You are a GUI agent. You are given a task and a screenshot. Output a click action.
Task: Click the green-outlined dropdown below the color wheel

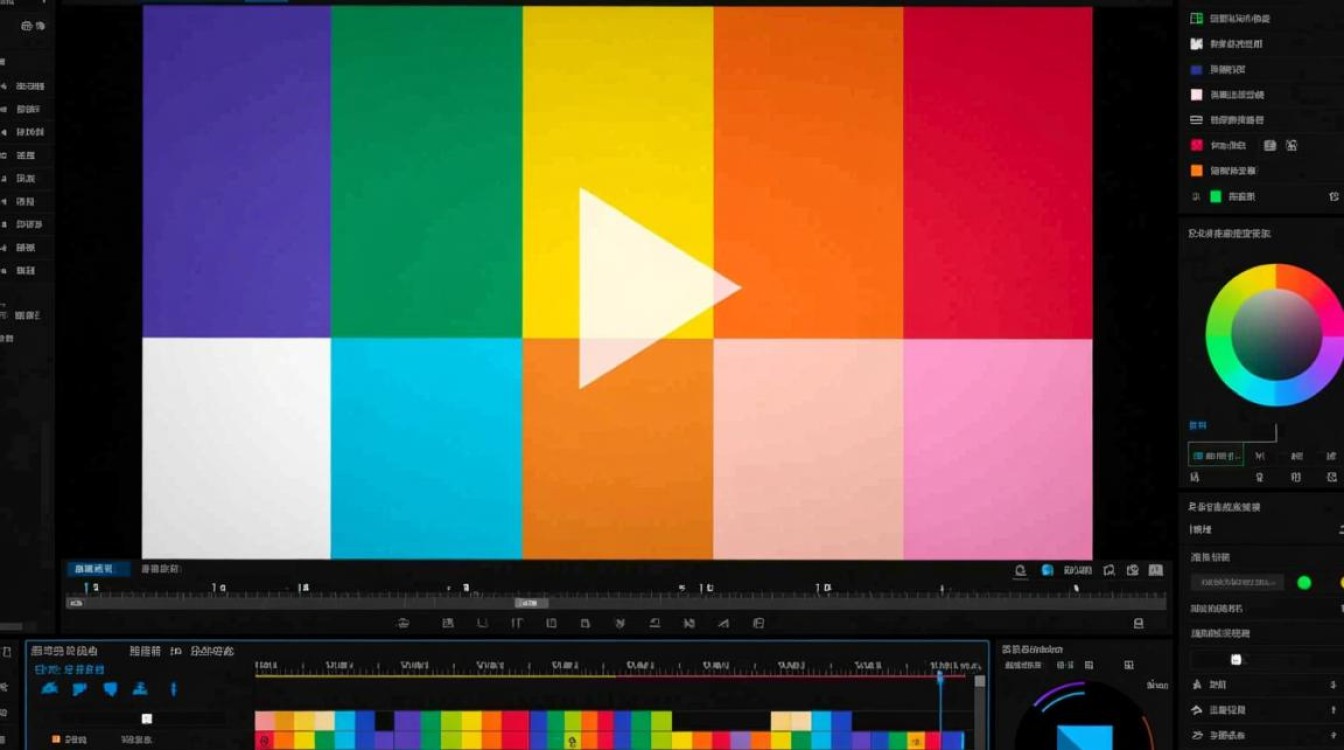pyautogui.click(x=1215, y=455)
